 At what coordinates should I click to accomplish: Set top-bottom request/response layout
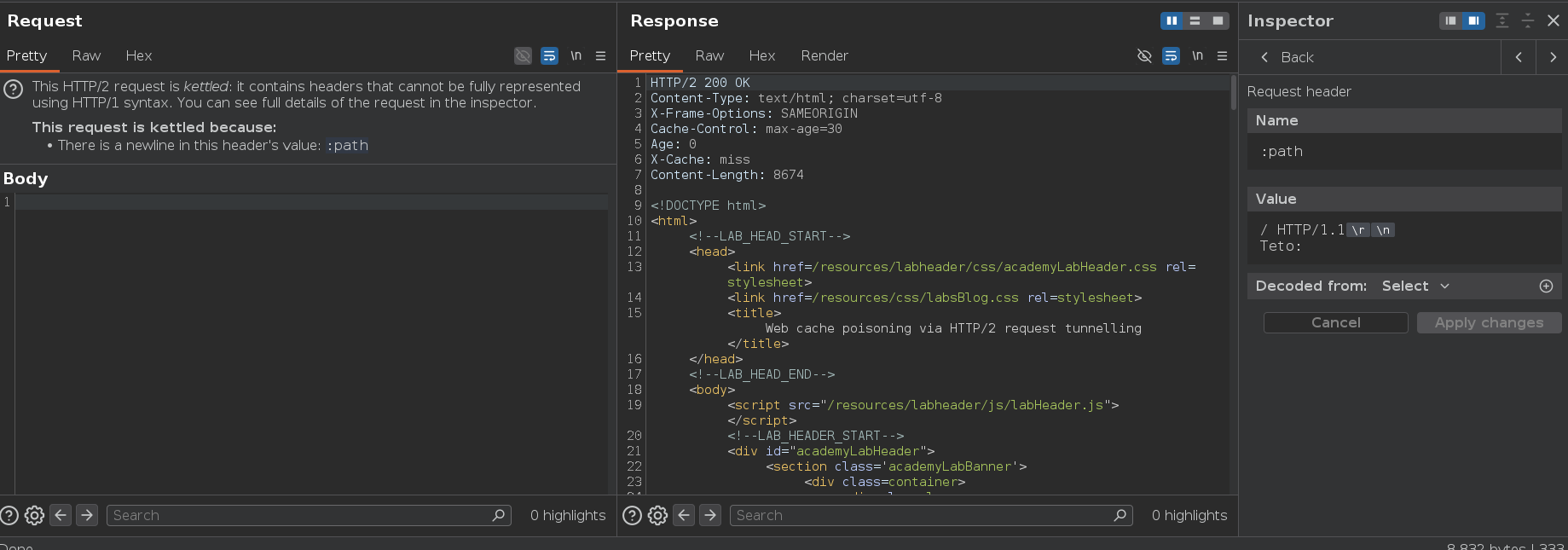tap(1195, 20)
